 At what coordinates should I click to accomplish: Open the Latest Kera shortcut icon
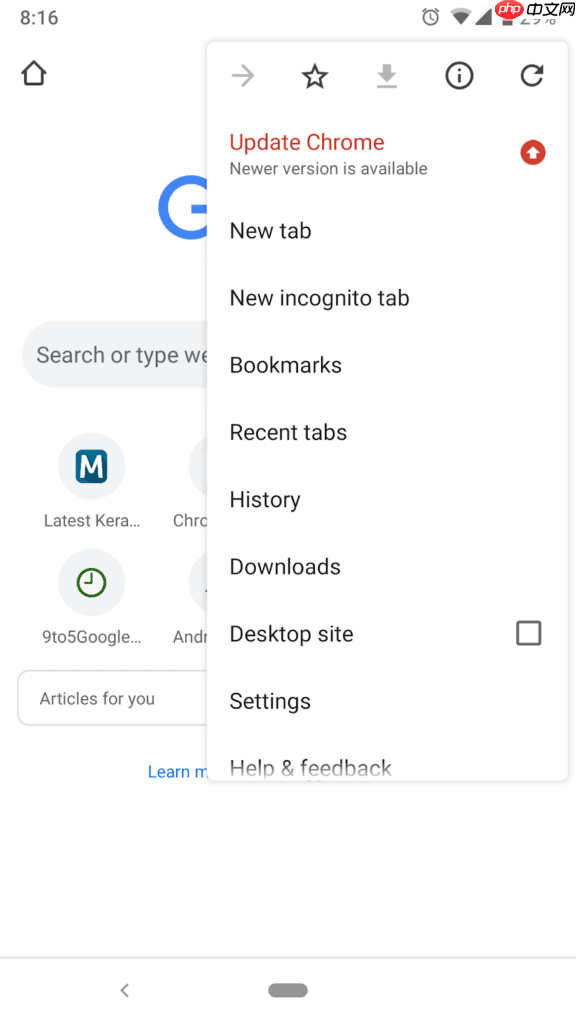tap(91, 465)
